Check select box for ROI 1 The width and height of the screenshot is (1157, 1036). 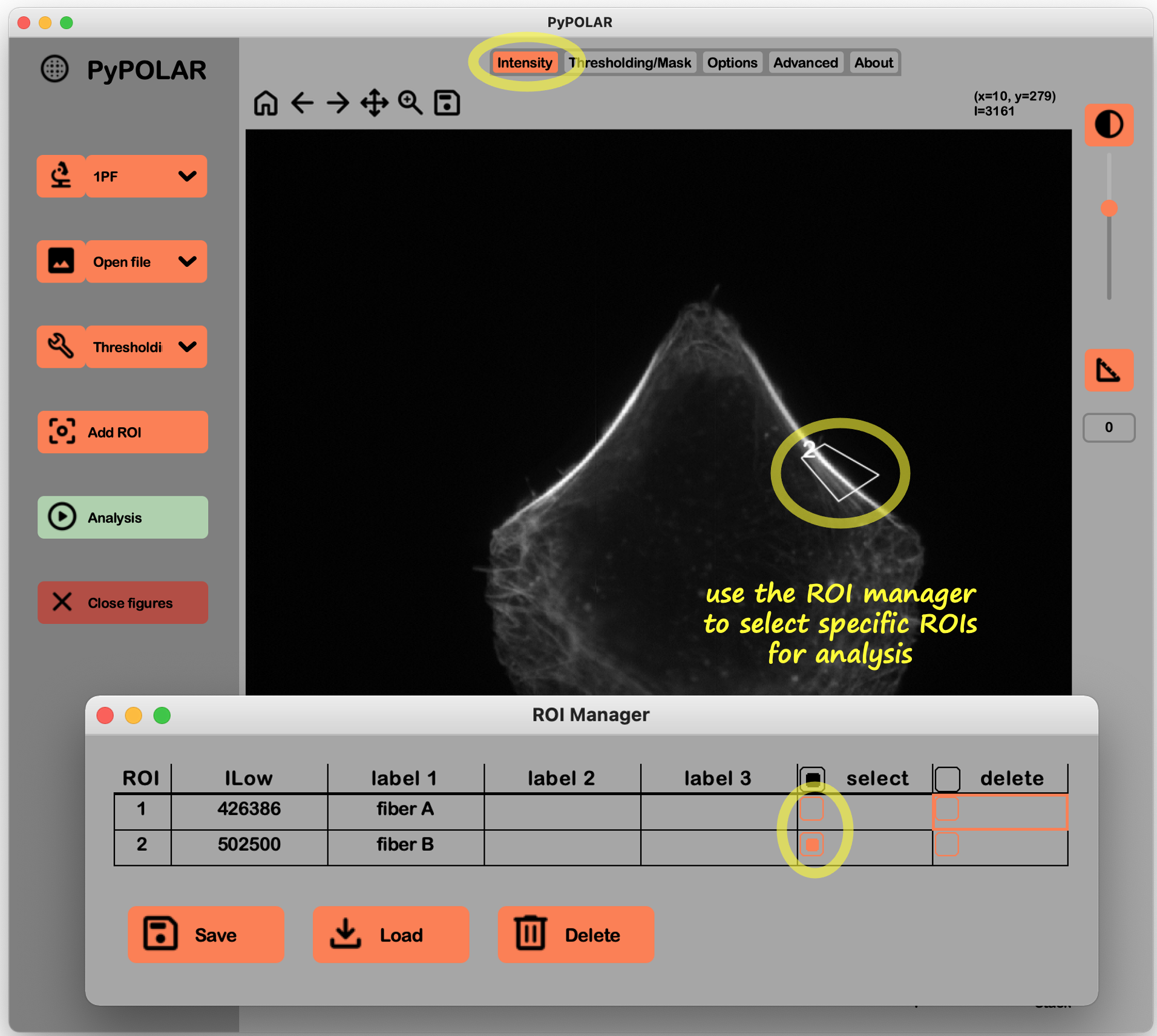tap(812, 808)
